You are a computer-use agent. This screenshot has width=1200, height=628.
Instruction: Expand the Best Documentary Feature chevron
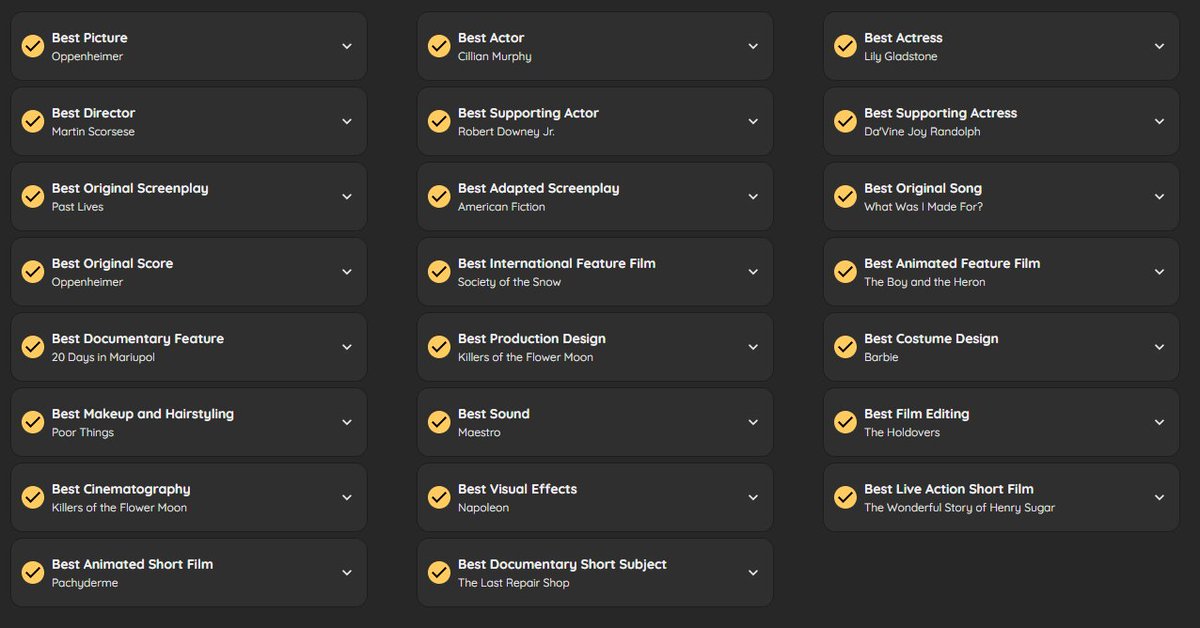click(347, 347)
